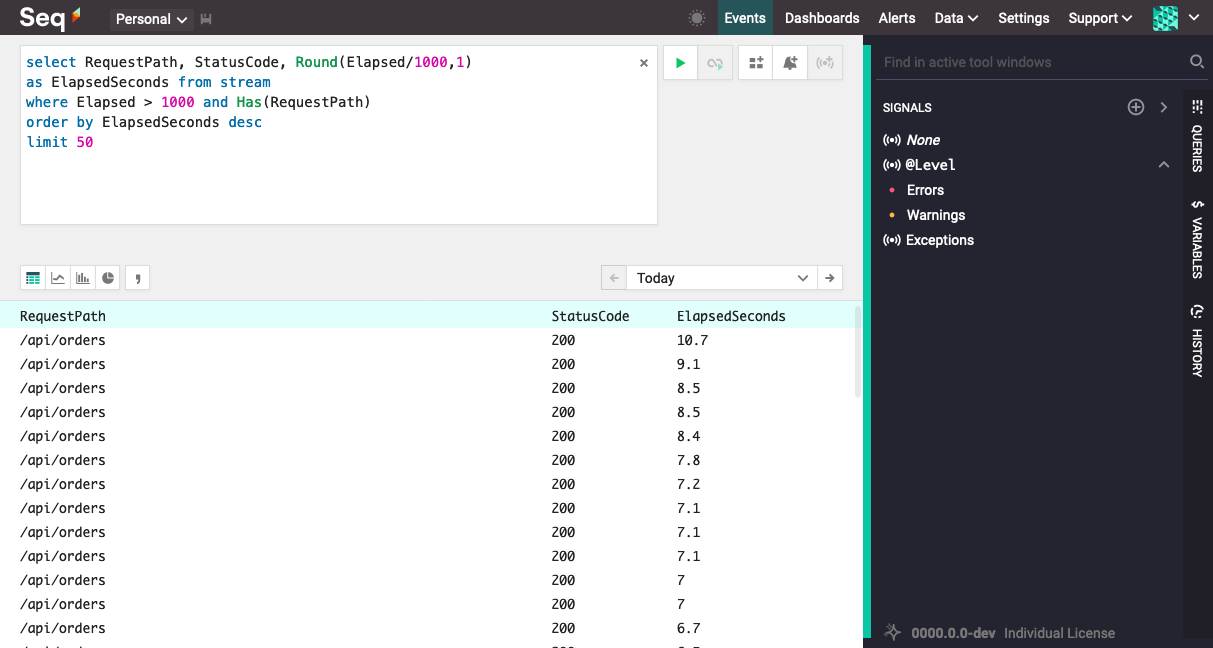Create a signal from the query
Screen dimensions: 1213x648
[x=825, y=63]
